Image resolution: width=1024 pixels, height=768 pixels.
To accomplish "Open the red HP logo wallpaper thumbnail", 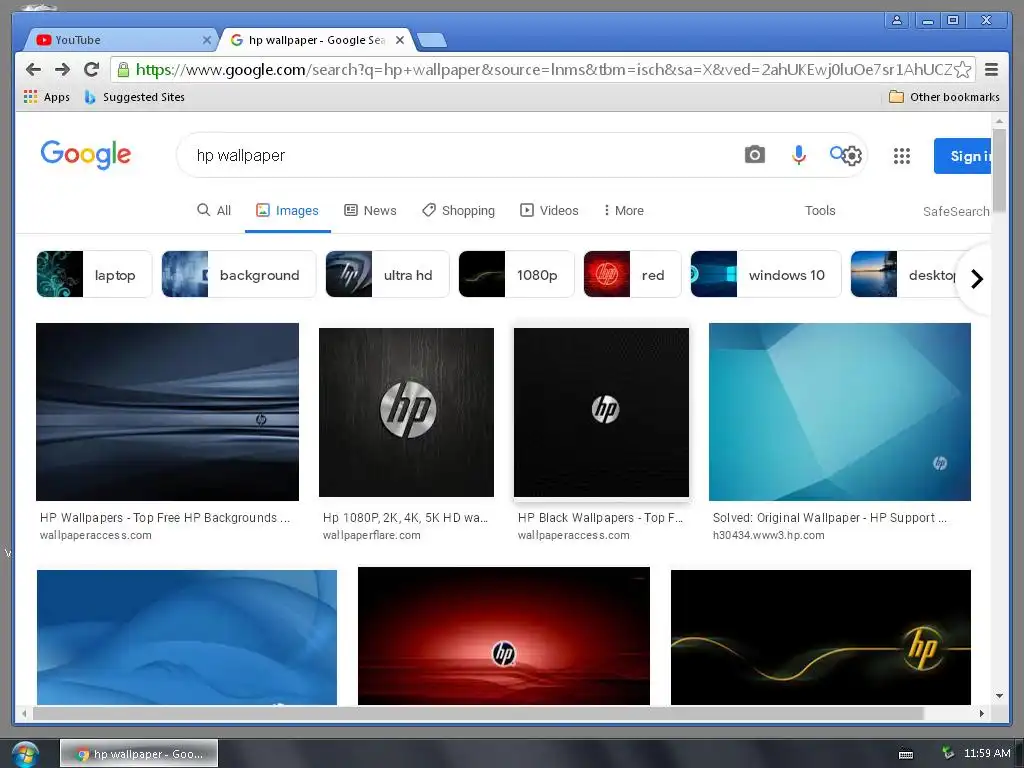I will pos(504,636).
